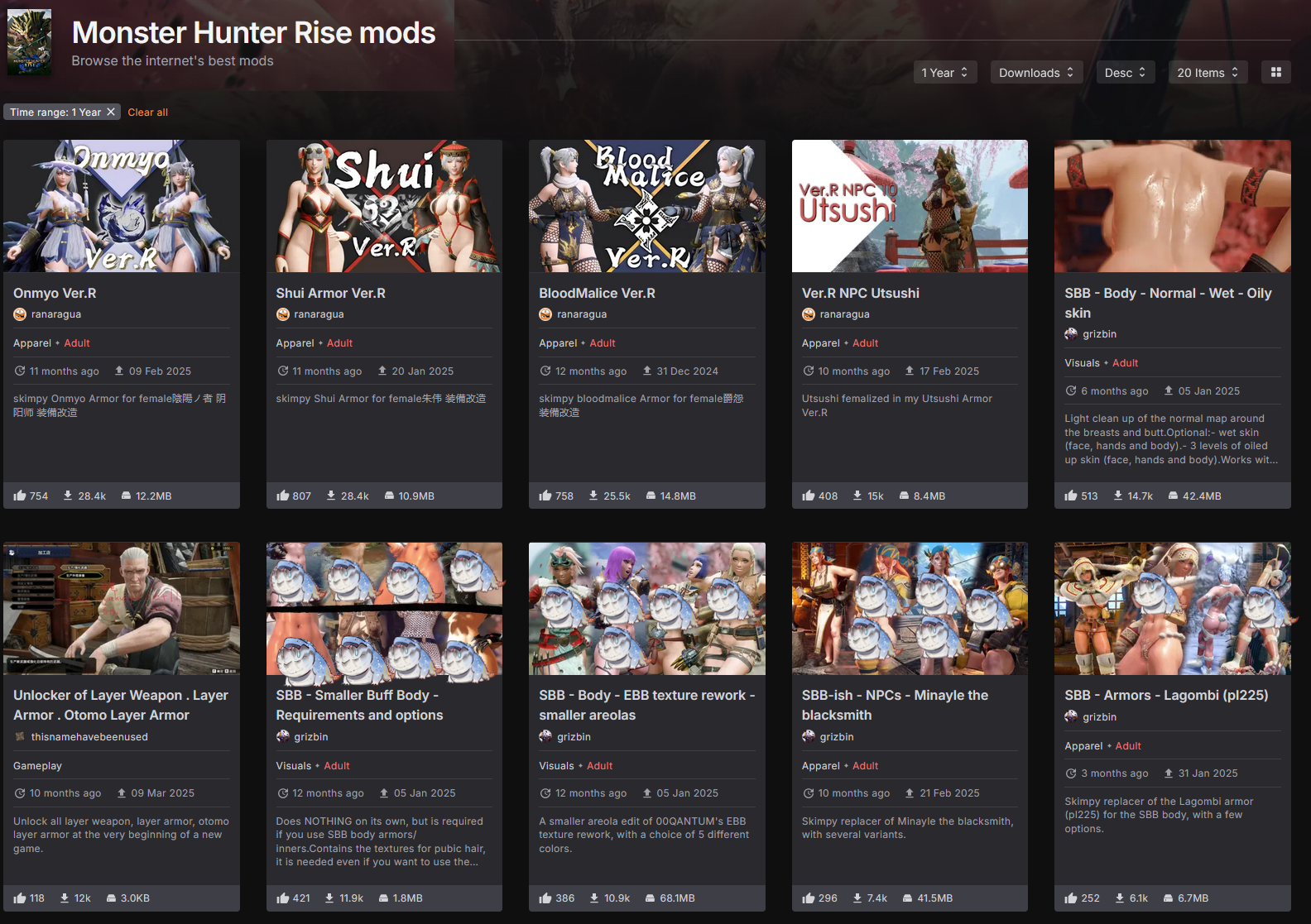Select the Adult tag on Lagombi (pl225) card
The height and width of the screenshot is (924, 1311).
tap(1128, 746)
